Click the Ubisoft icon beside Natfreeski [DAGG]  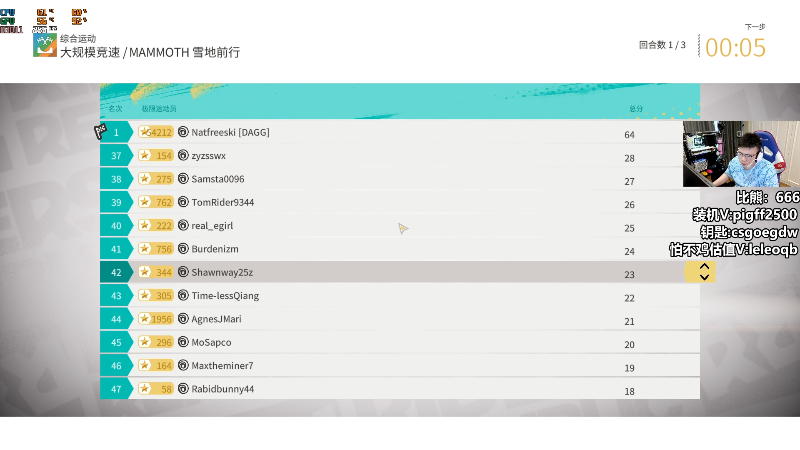(183, 132)
